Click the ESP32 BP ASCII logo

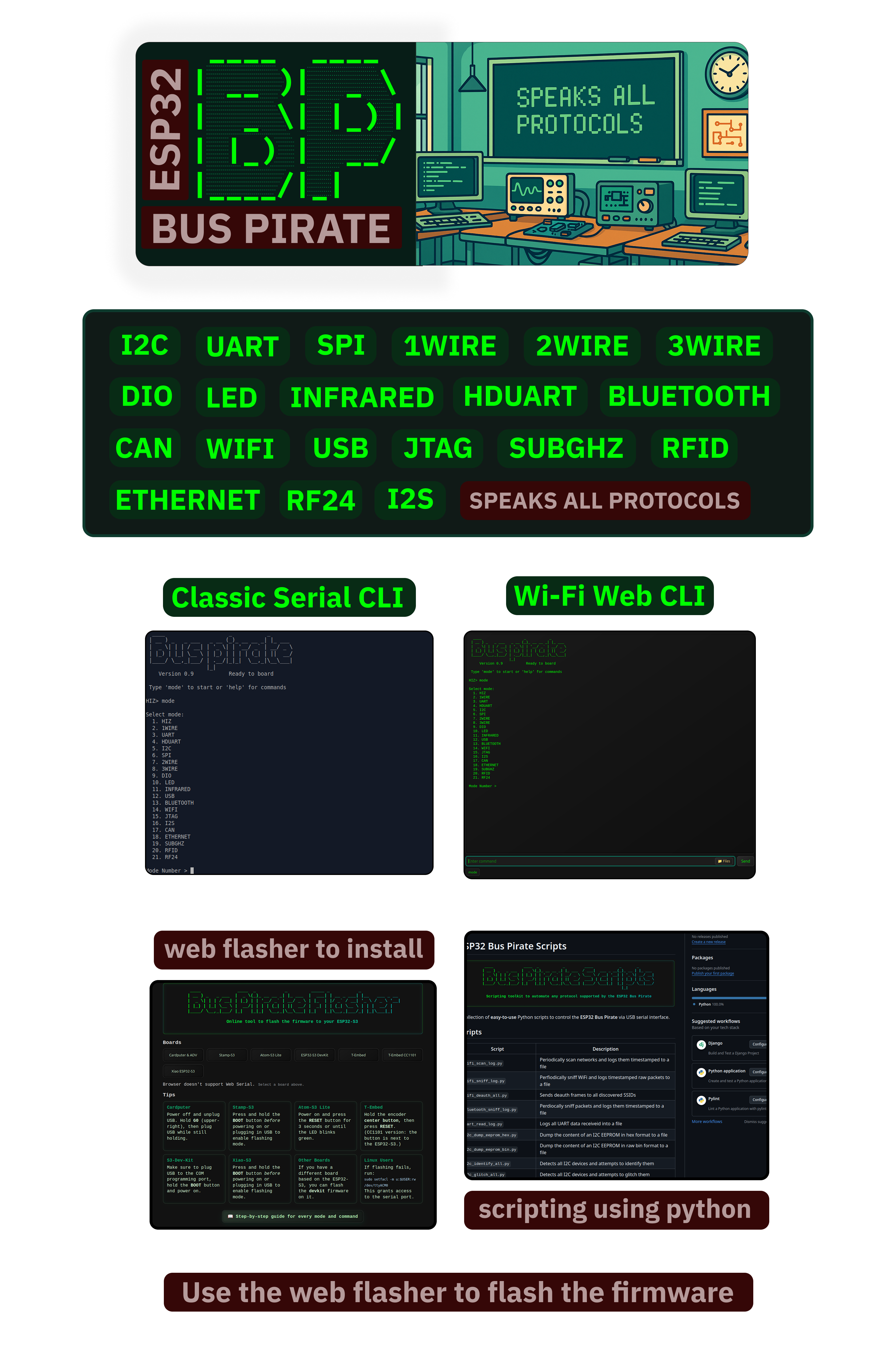299,129
